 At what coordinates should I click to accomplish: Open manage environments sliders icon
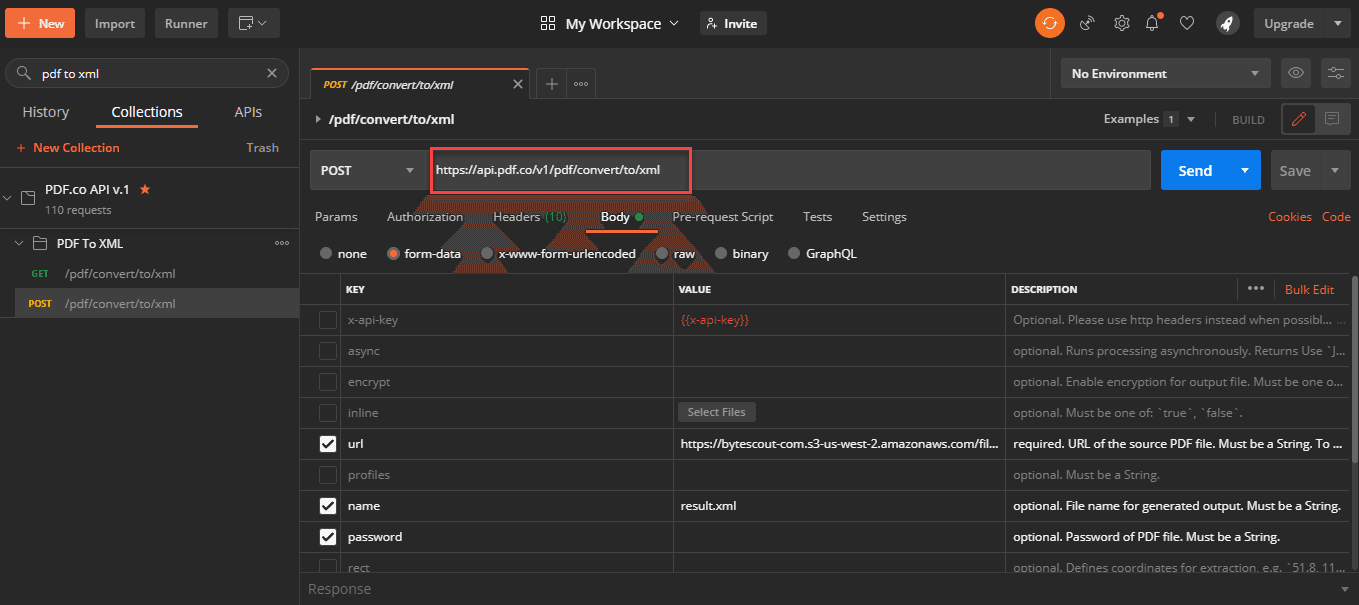click(1335, 73)
